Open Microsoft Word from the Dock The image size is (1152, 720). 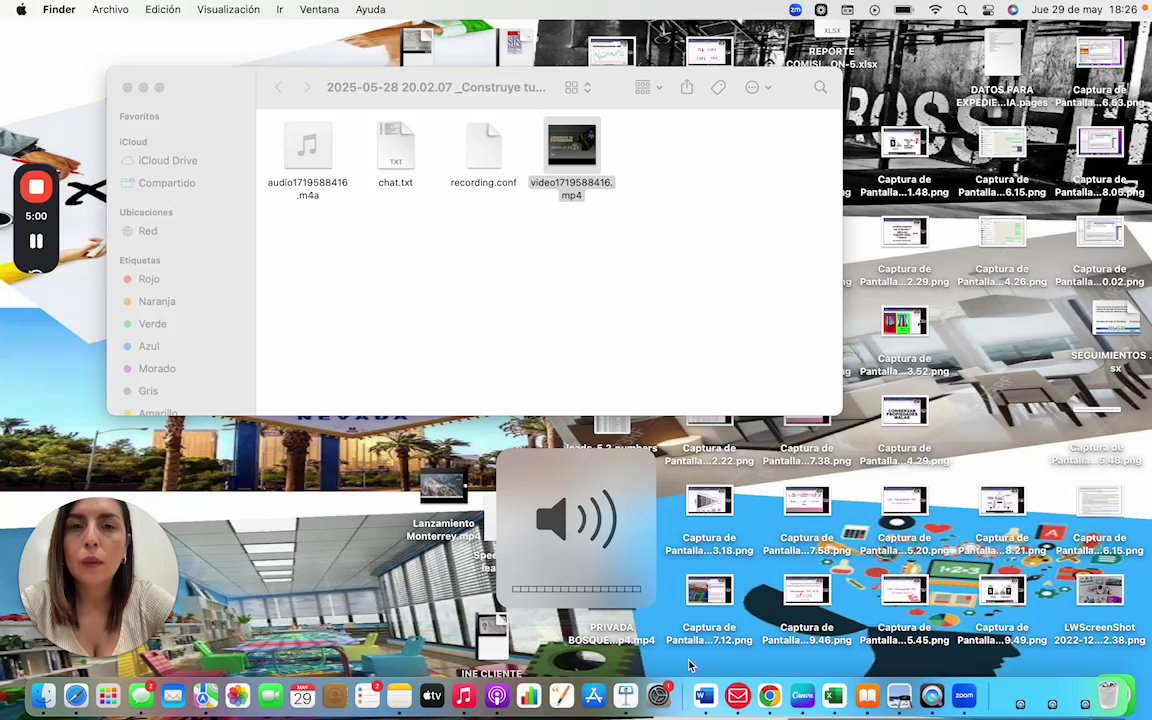[x=705, y=695]
